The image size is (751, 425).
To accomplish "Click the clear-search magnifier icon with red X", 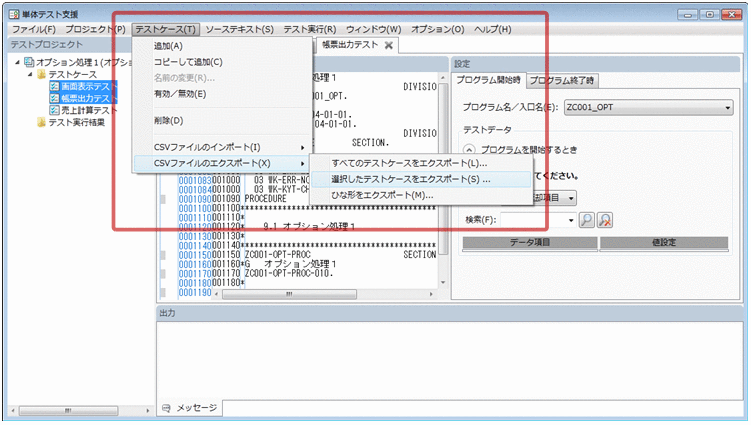I will [605, 220].
